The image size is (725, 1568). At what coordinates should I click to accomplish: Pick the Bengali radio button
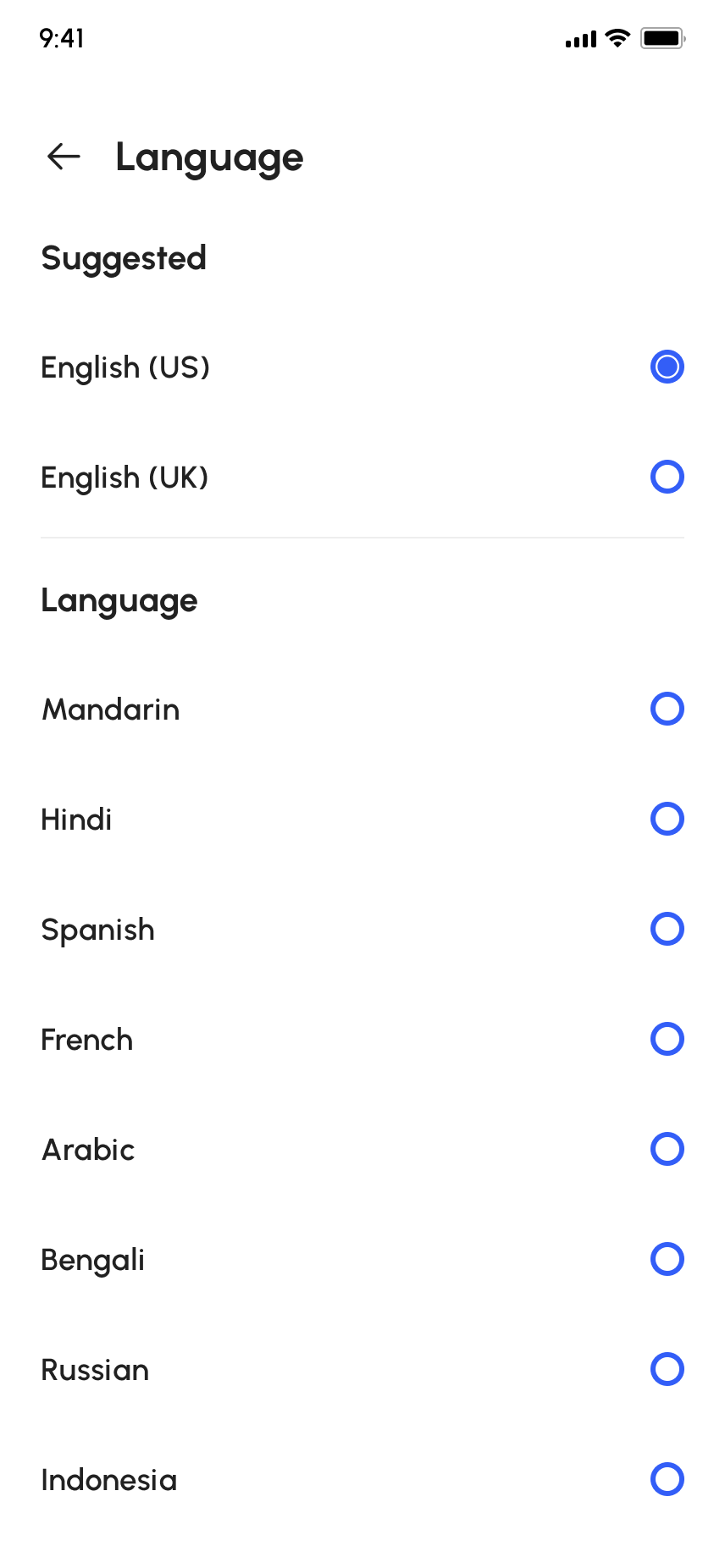pyautogui.click(x=667, y=1259)
